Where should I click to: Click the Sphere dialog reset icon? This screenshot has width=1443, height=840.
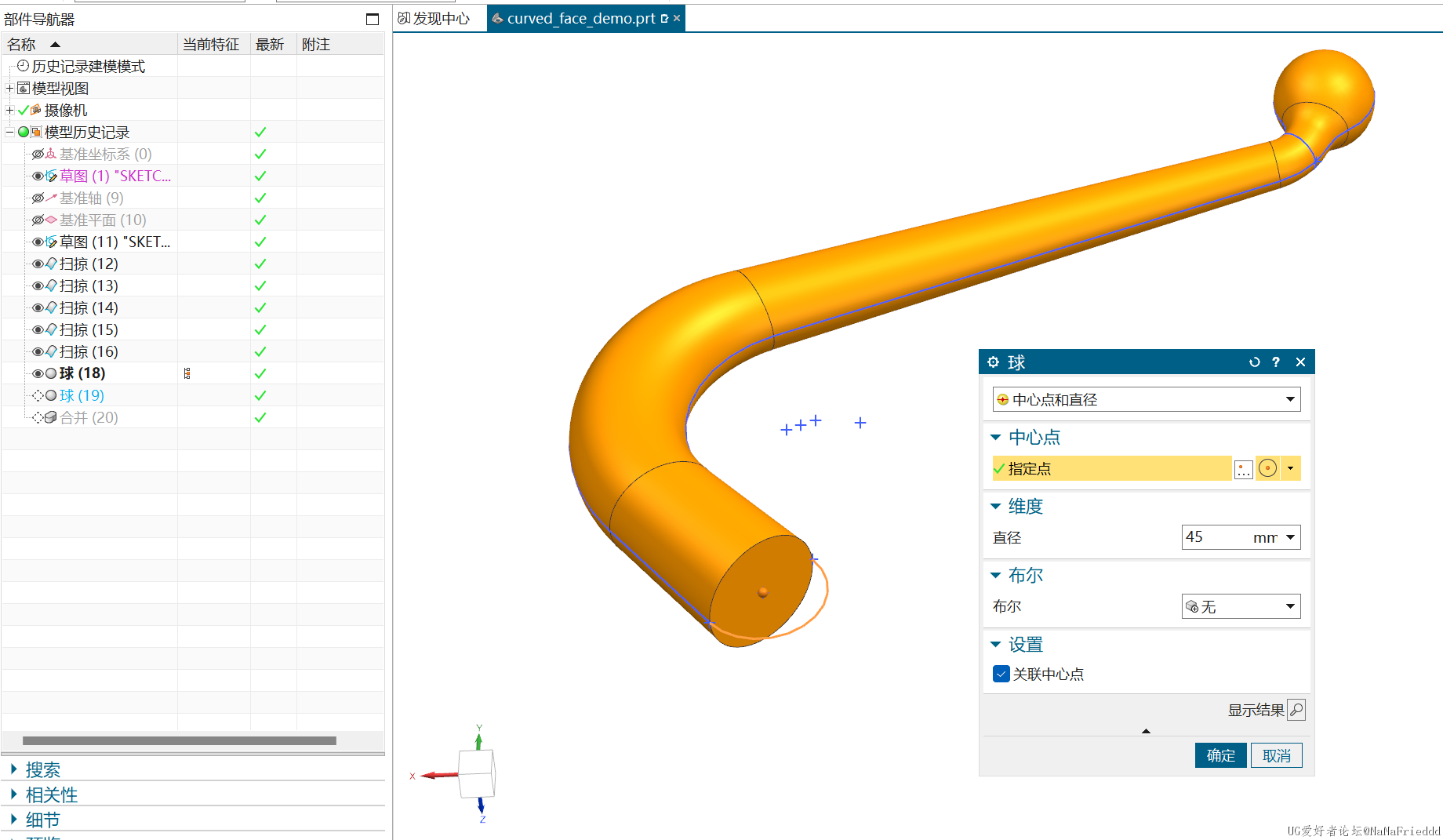(1254, 362)
